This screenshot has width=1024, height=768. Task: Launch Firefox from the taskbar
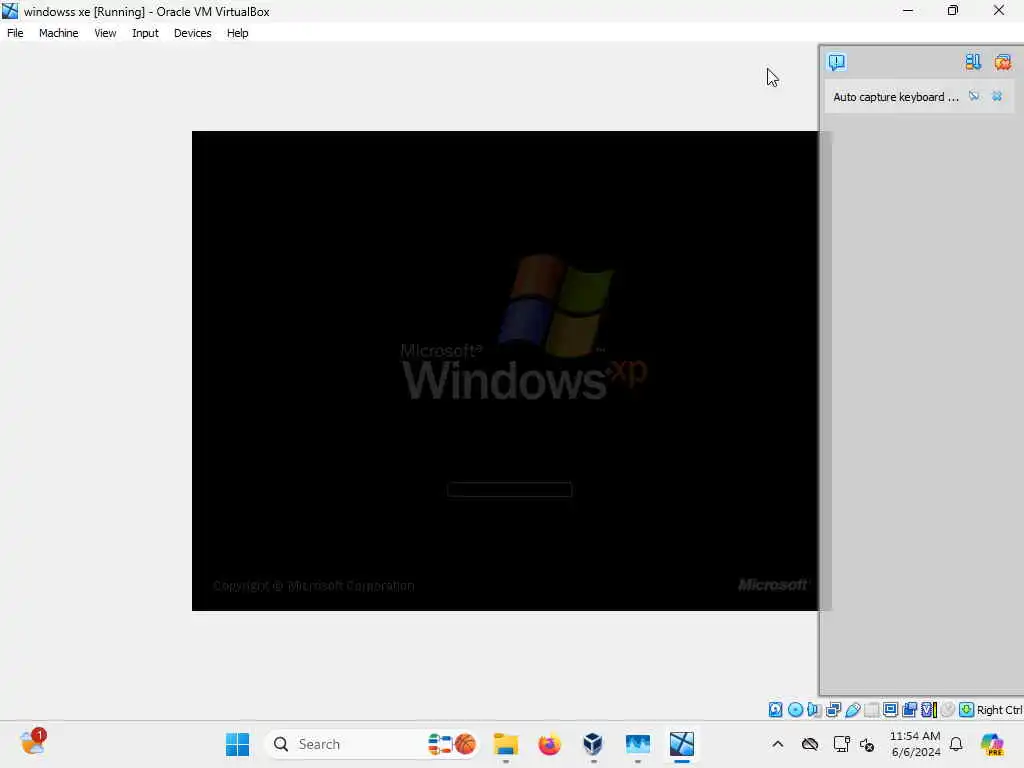[x=549, y=744]
